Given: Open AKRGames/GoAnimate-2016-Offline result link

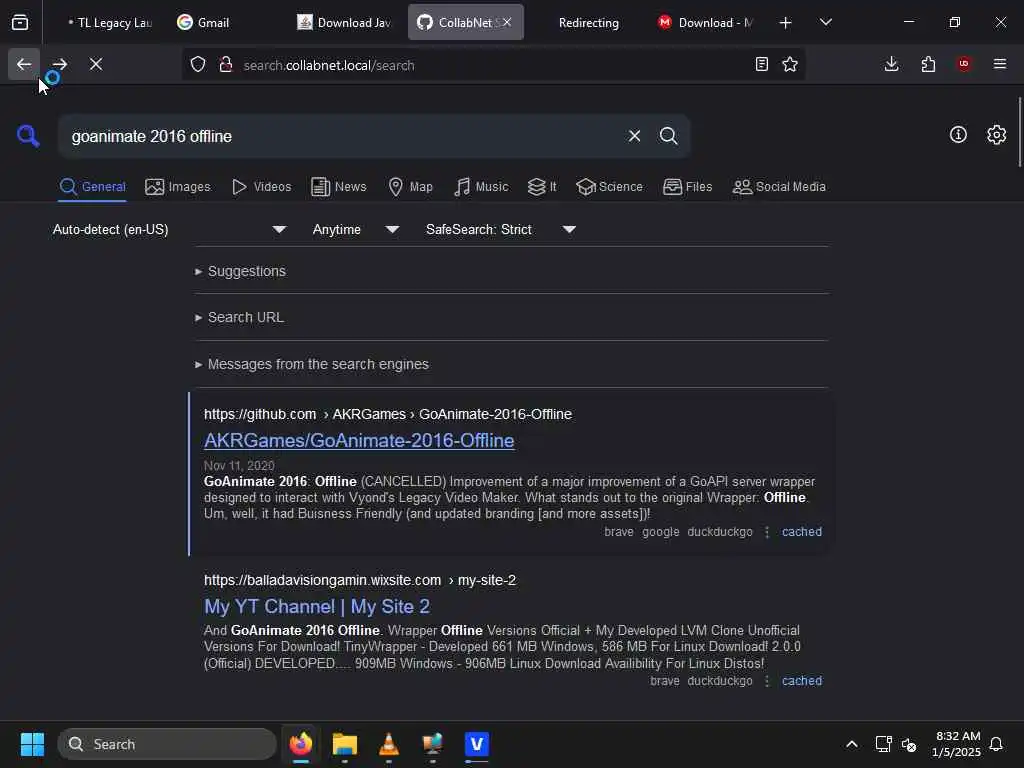Looking at the screenshot, I should click(x=359, y=441).
